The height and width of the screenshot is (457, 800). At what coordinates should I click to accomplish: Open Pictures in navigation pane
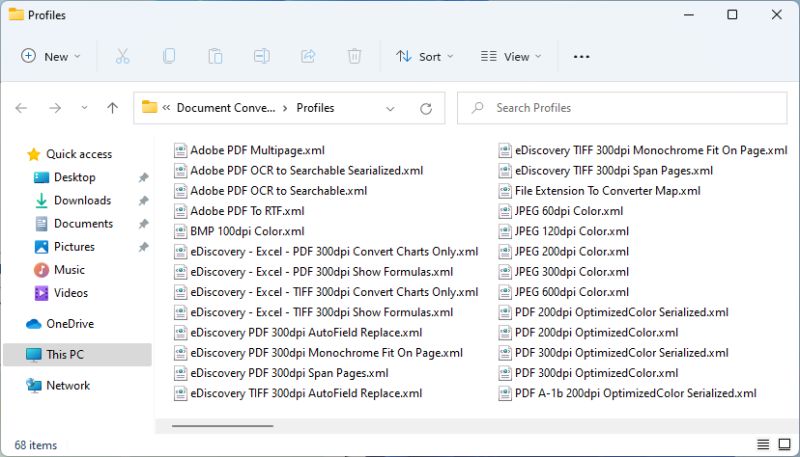tap(74, 247)
